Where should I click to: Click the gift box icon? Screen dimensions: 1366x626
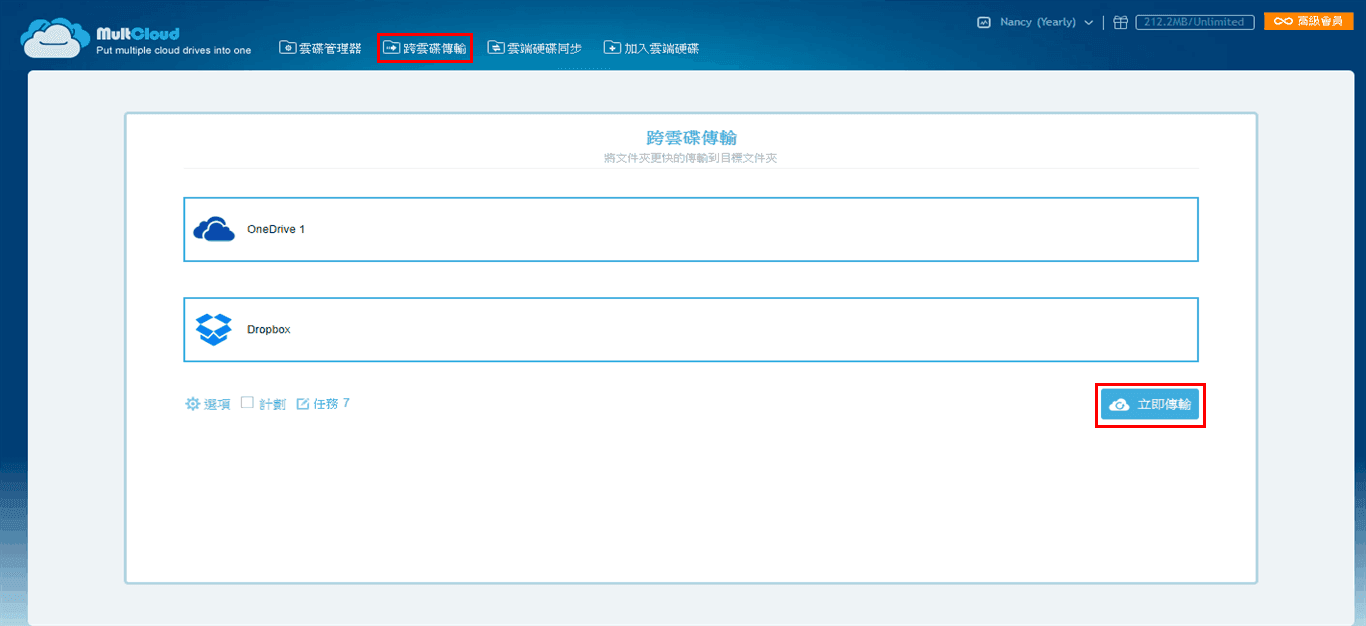click(x=1121, y=22)
